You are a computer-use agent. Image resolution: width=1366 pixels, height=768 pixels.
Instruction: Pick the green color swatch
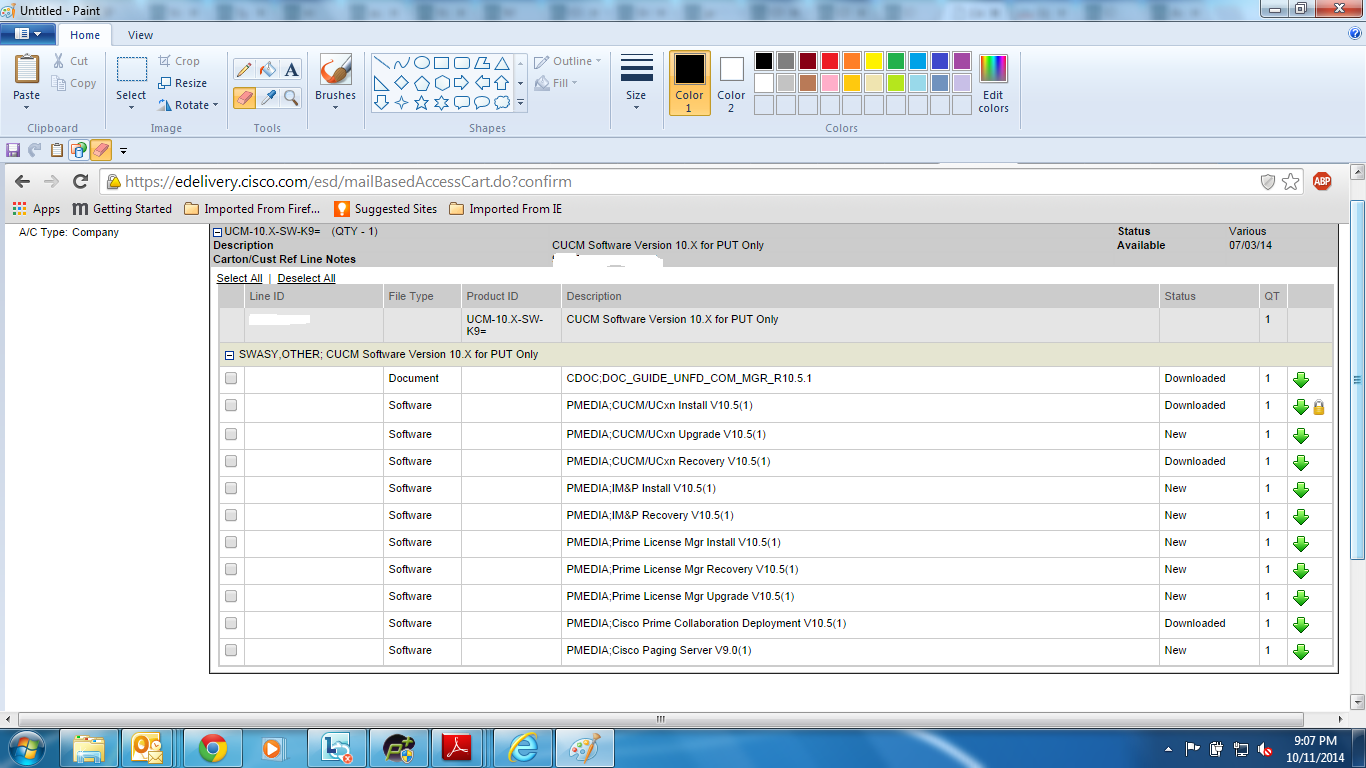pos(895,61)
